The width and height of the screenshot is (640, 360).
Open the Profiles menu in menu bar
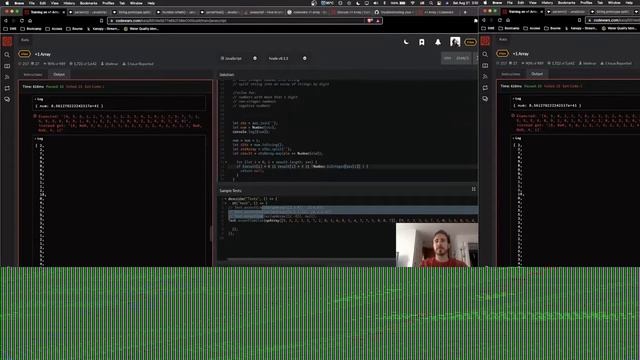click(x=108, y=3)
